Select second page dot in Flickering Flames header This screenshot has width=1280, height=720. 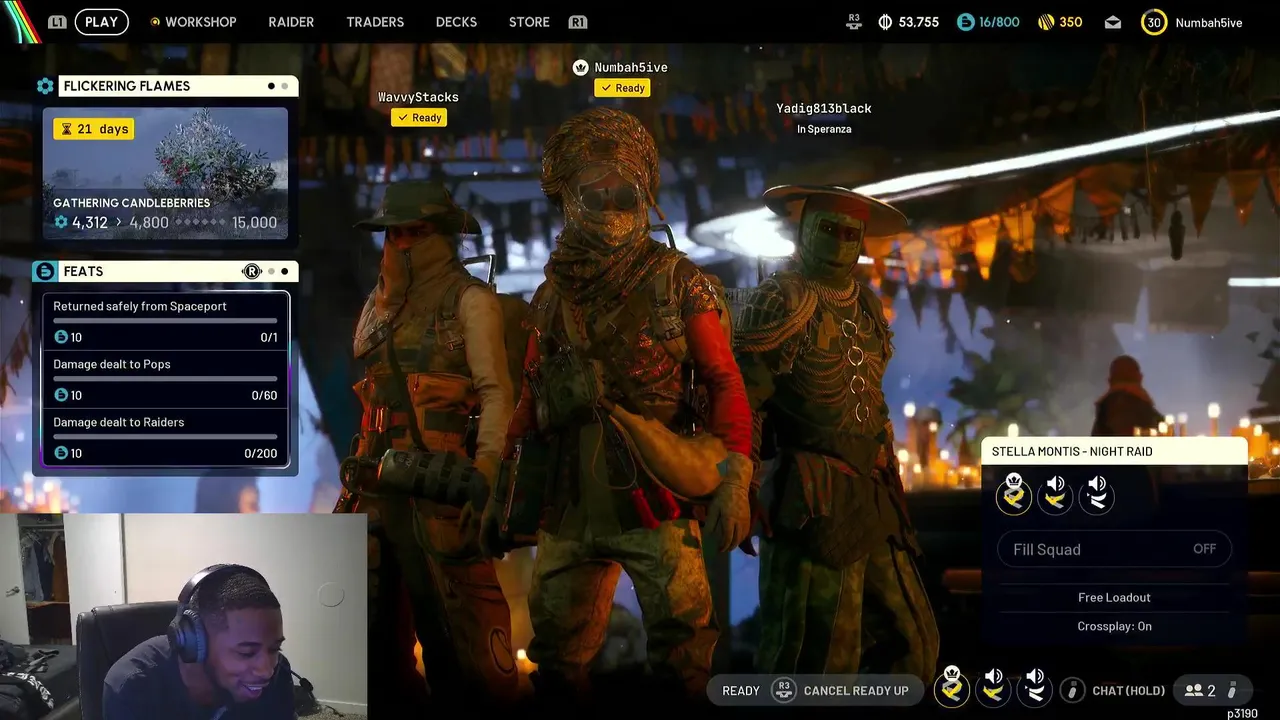(284, 86)
